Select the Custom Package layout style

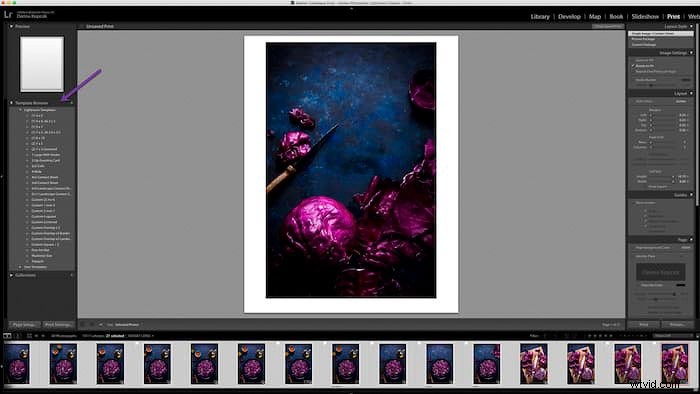click(644, 45)
